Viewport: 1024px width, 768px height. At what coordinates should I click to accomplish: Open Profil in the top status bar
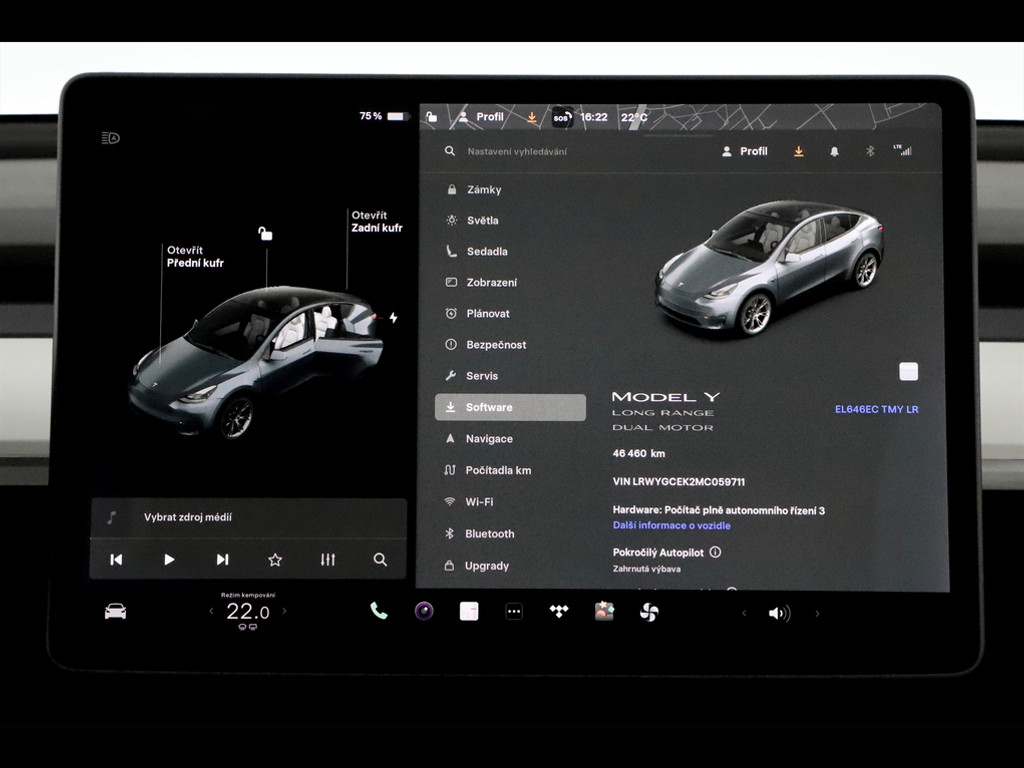pos(481,117)
